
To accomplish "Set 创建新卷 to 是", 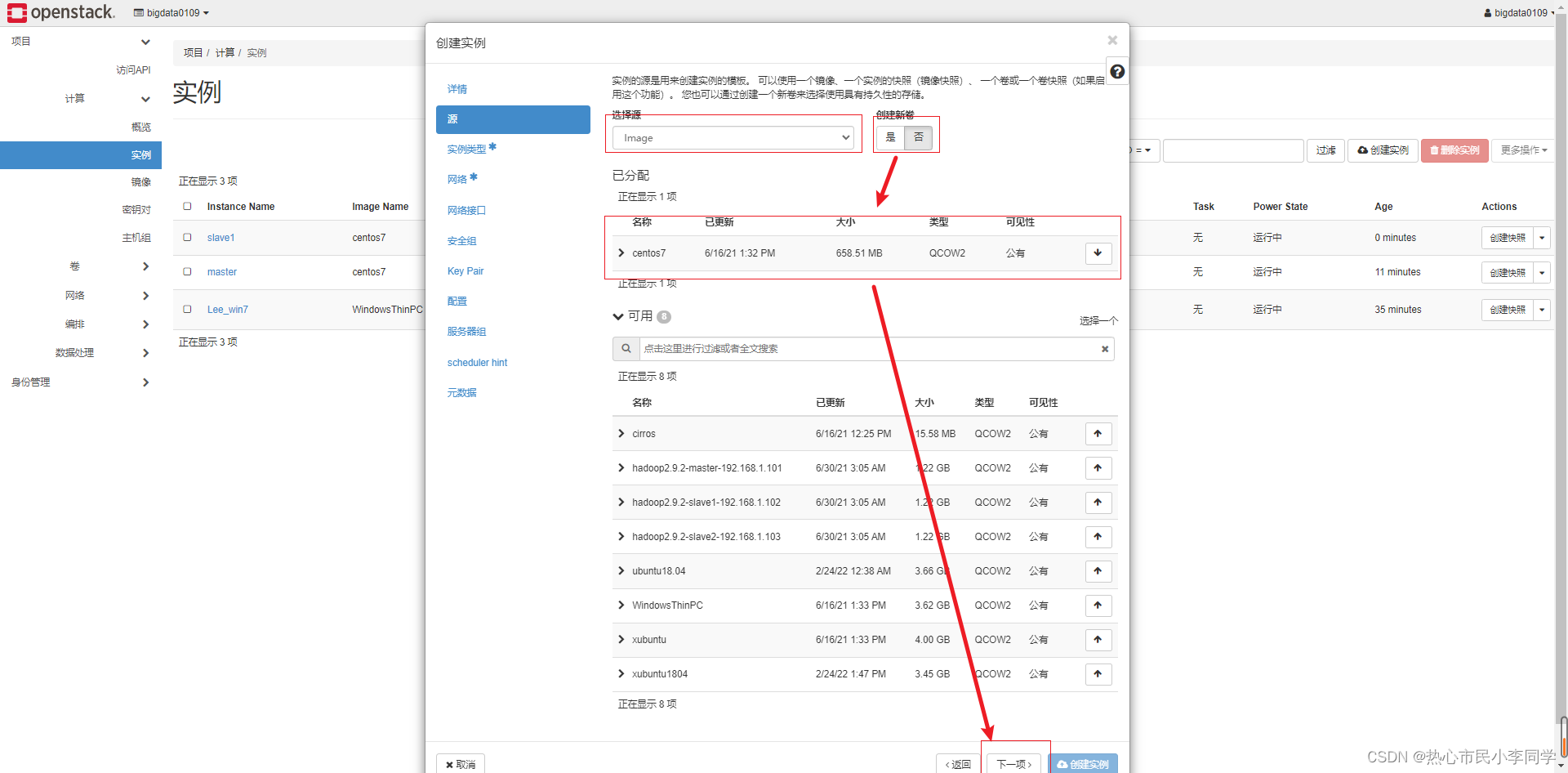I will pyautogui.click(x=891, y=137).
